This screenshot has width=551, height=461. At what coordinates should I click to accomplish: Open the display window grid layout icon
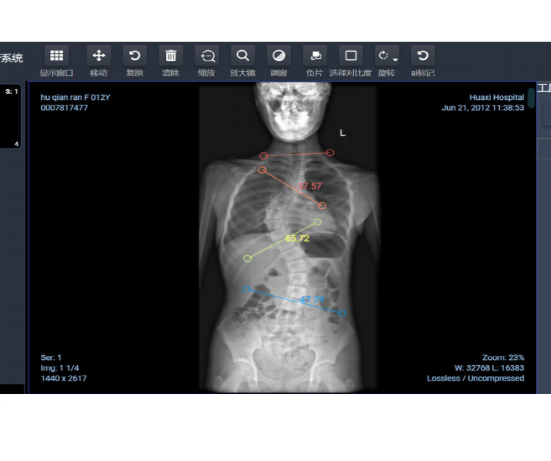coord(57,56)
